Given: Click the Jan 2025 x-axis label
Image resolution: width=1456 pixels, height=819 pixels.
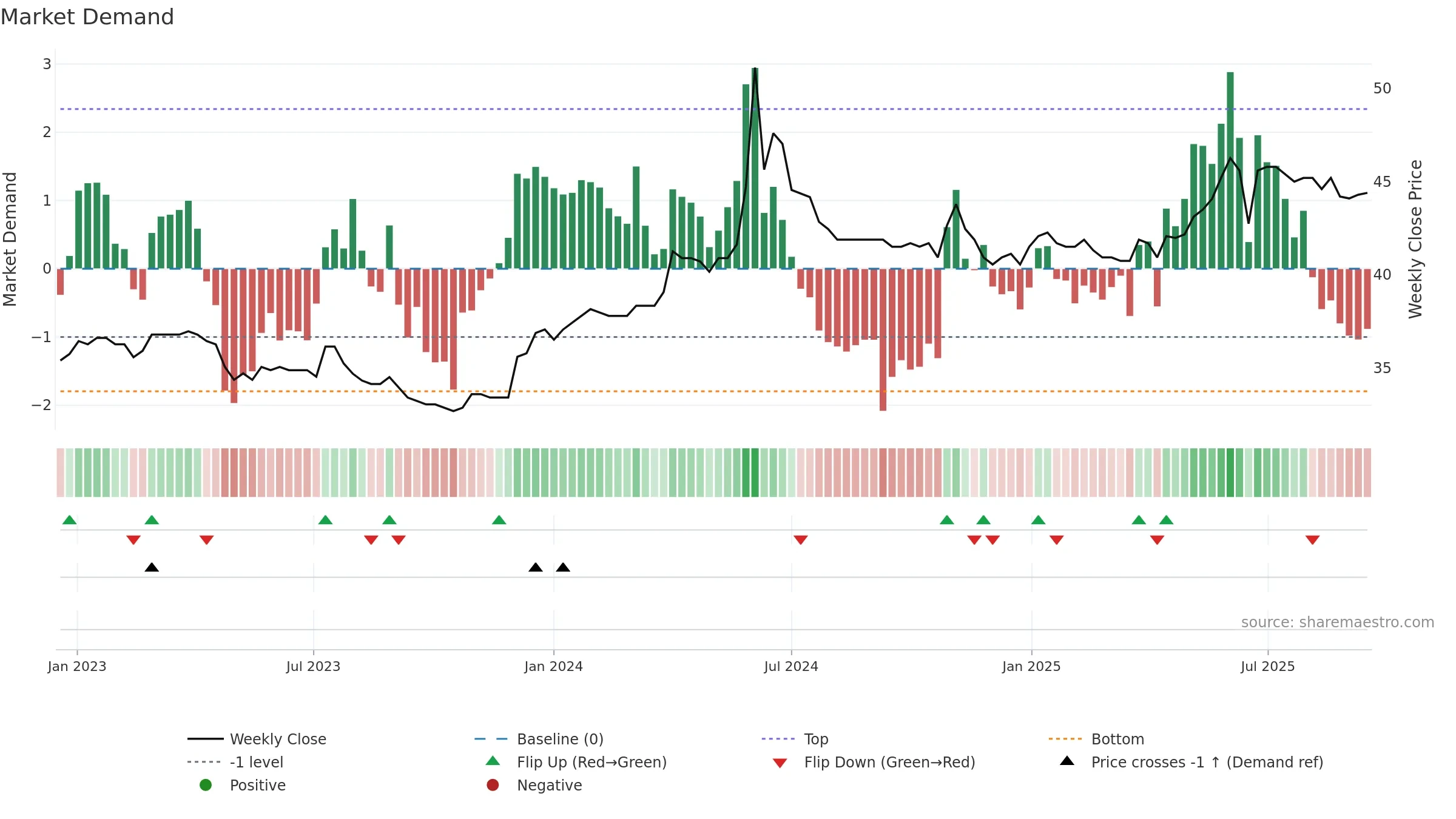Looking at the screenshot, I should click(1031, 666).
